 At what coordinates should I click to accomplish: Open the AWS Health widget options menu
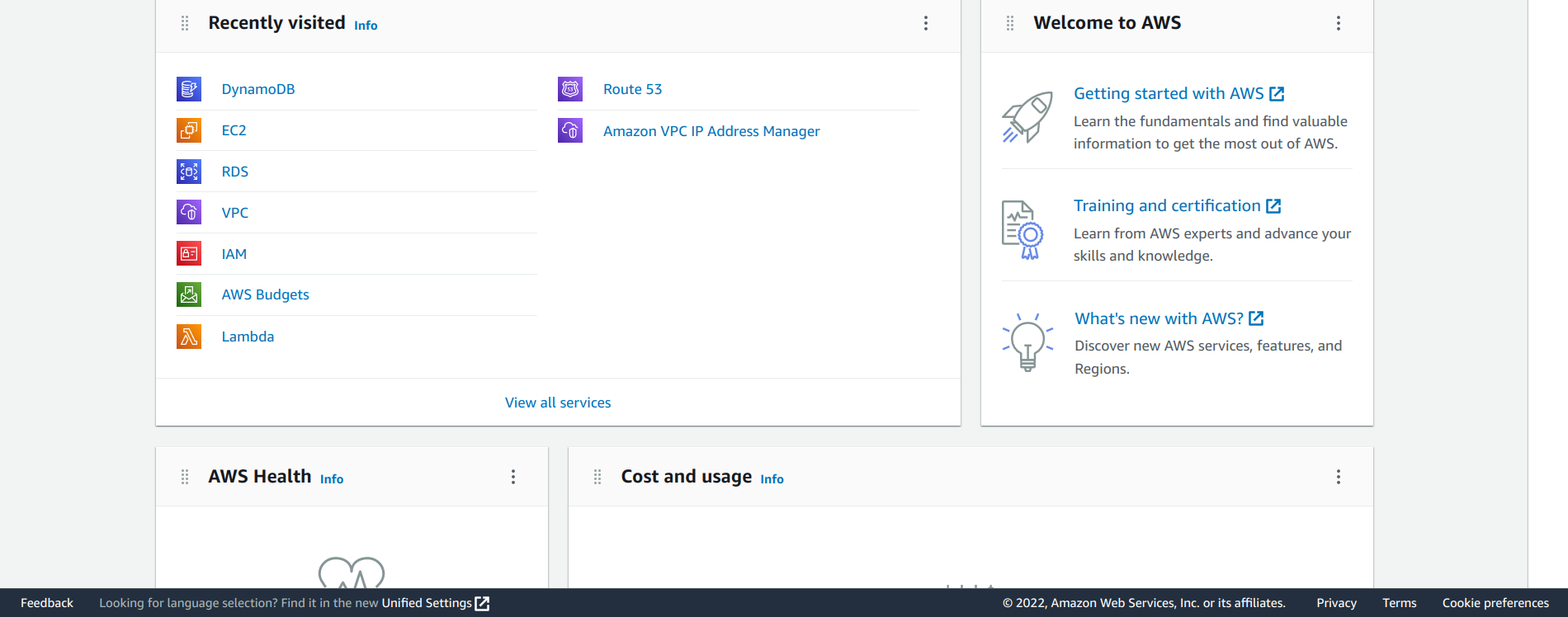pyautogui.click(x=513, y=477)
